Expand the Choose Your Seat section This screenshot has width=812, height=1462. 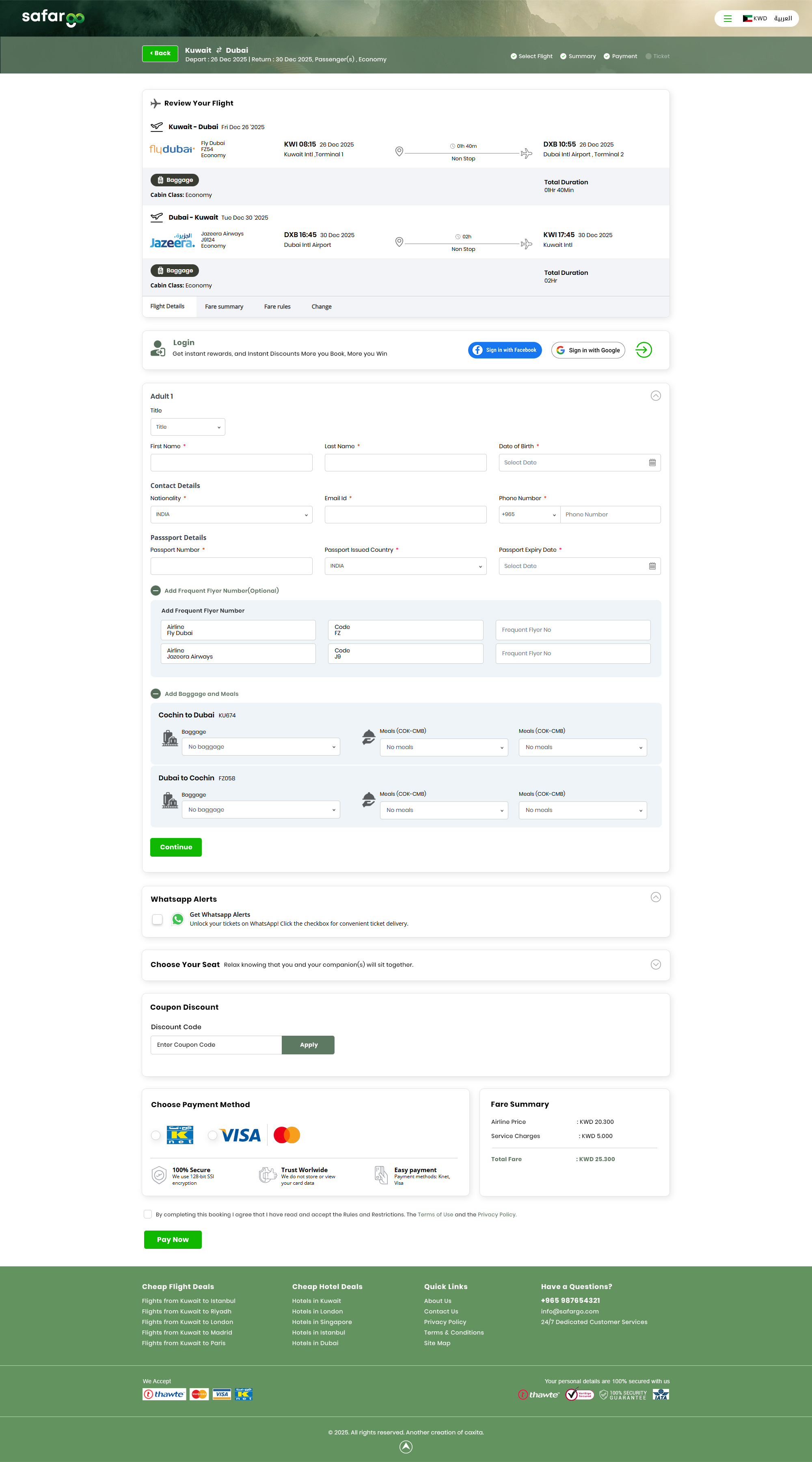[655, 964]
